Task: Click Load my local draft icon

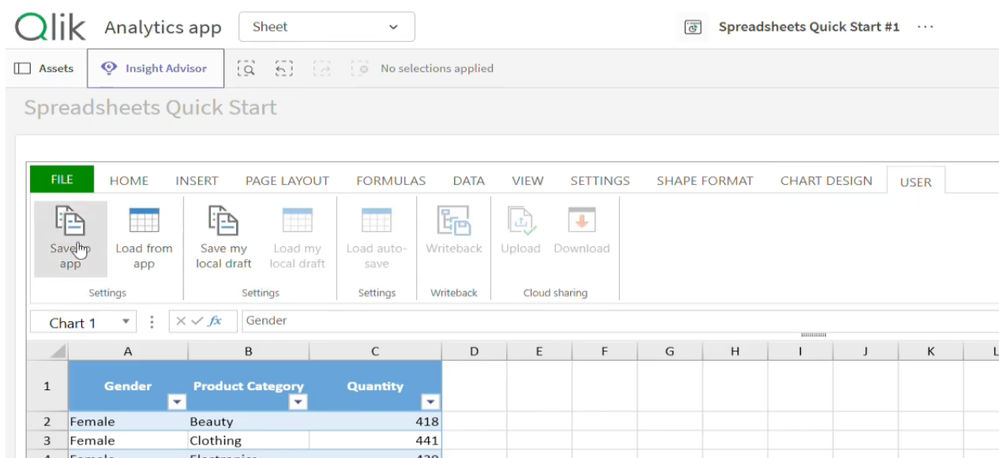Action: point(298,220)
